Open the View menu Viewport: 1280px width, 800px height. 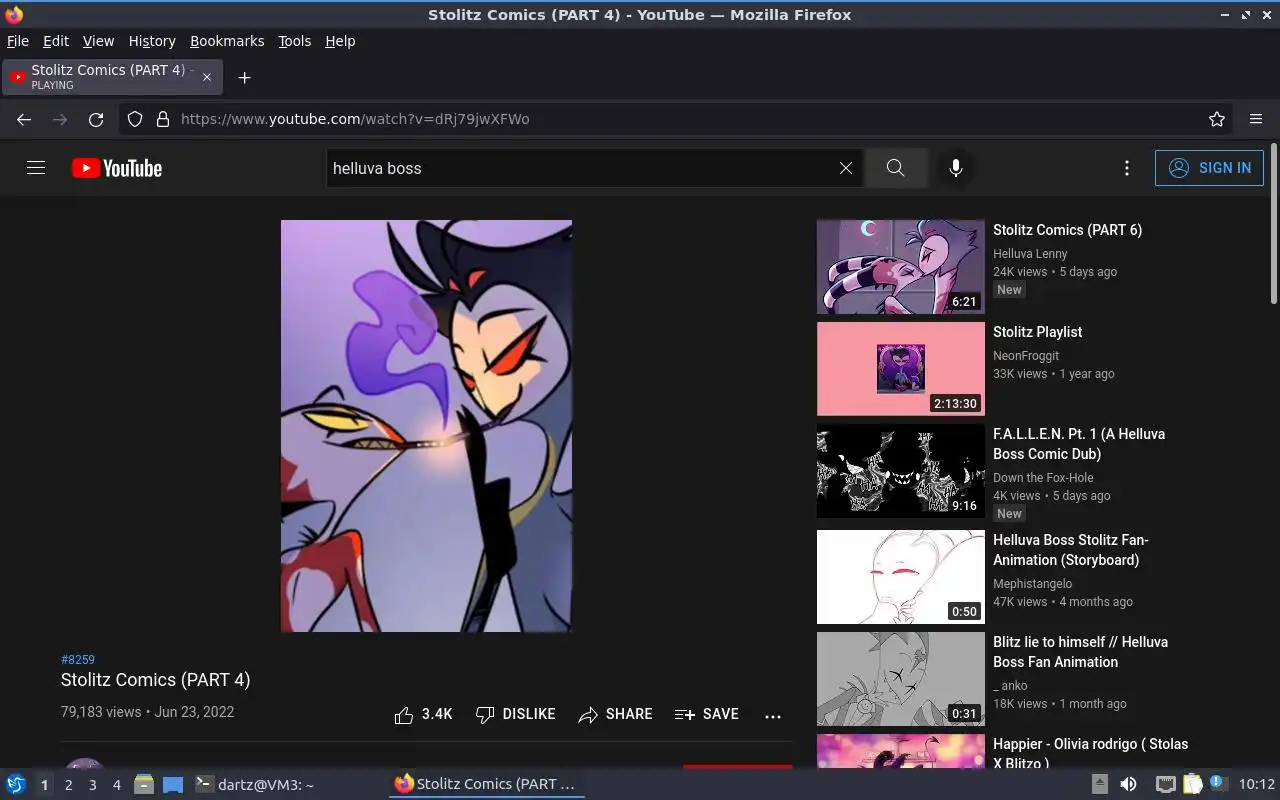(98, 41)
